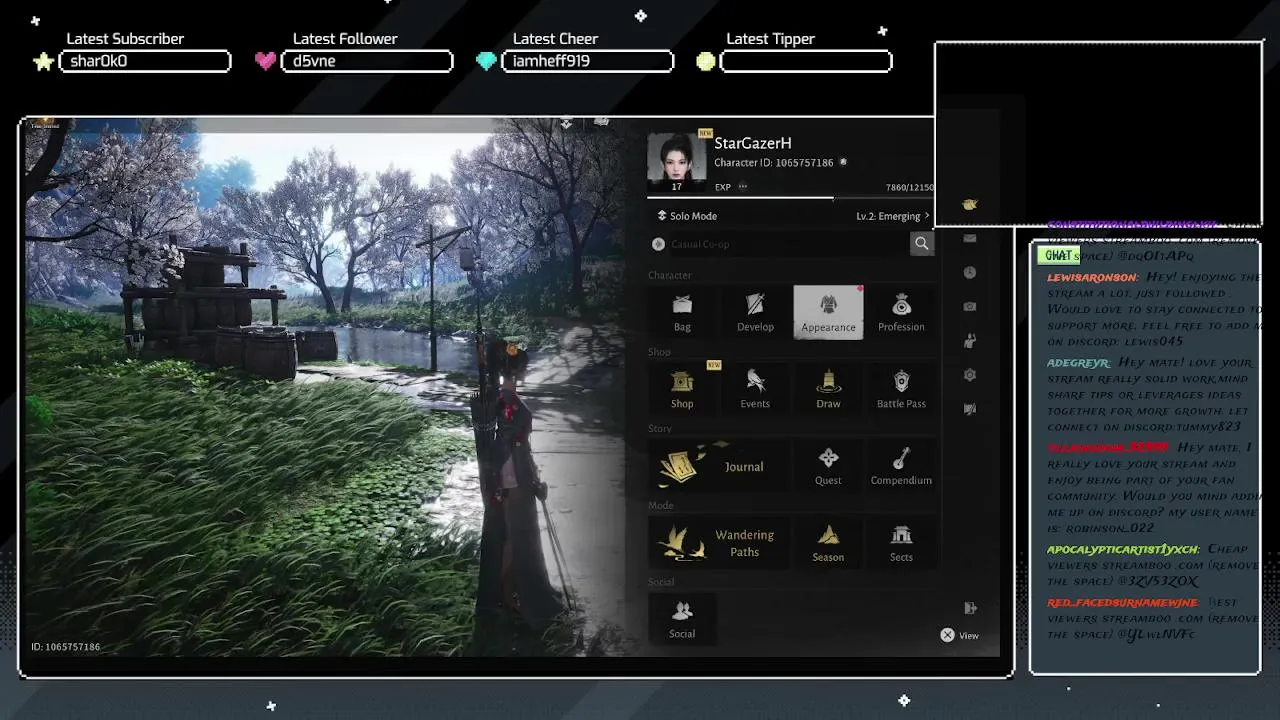Click the adegreyr chat username

pos(1078,363)
